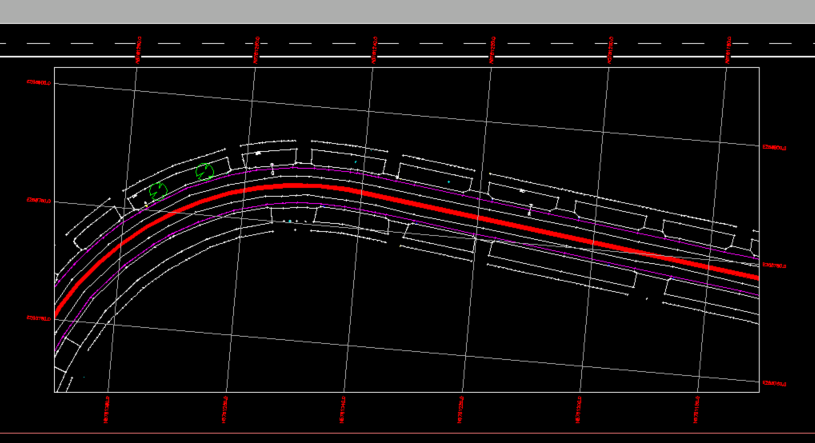
Task: Pick the bottom-right red coordinate label
Action: point(774,383)
